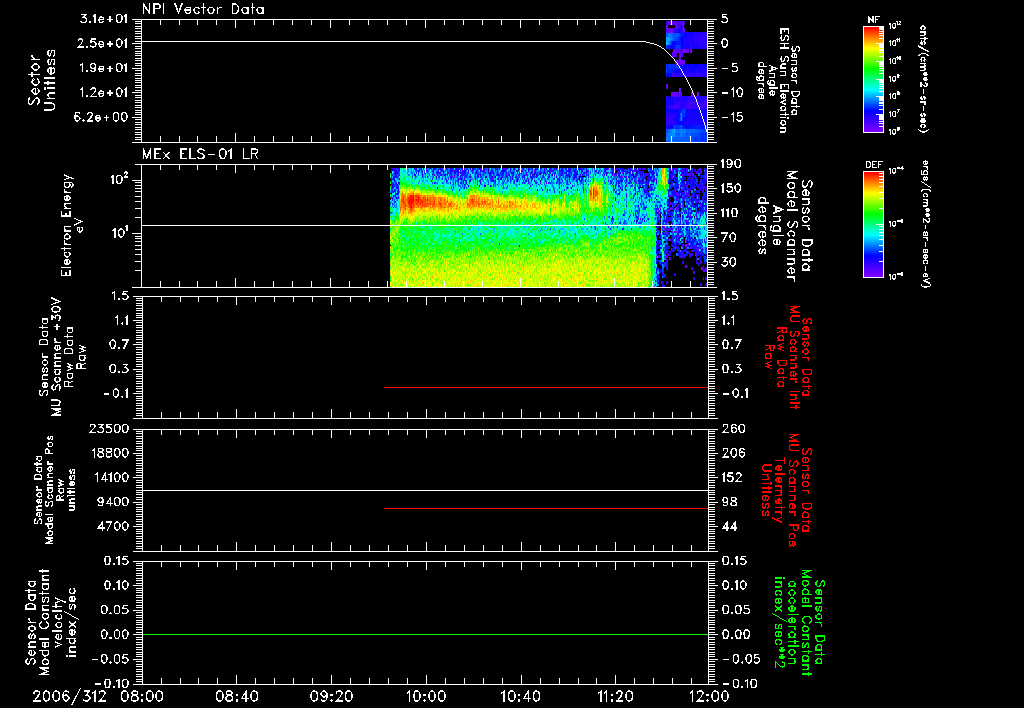Click the "cnts/(cm**2-sr-sec)" units label
The width and height of the screenshot is (1024, 708).
pyautogui.click(x=923, y=79)
